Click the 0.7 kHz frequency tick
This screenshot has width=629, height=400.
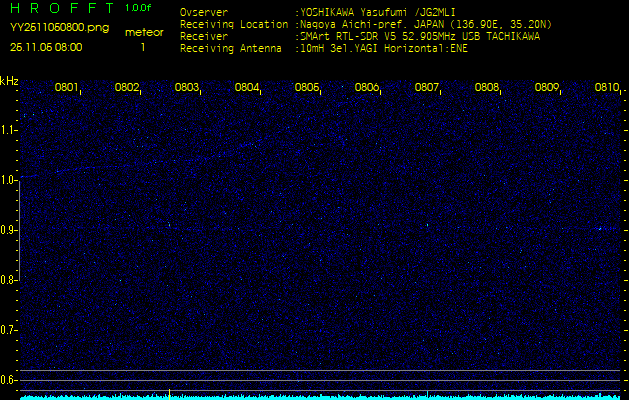(9, 329)
